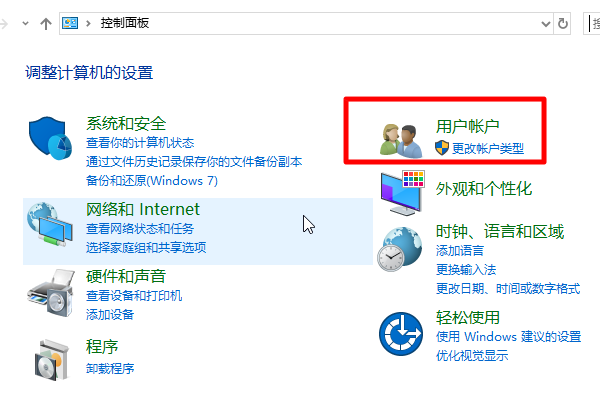Select the 控制面板 breadcrumb item
Viewport: 600px width, 400px height.
[125, 23]
